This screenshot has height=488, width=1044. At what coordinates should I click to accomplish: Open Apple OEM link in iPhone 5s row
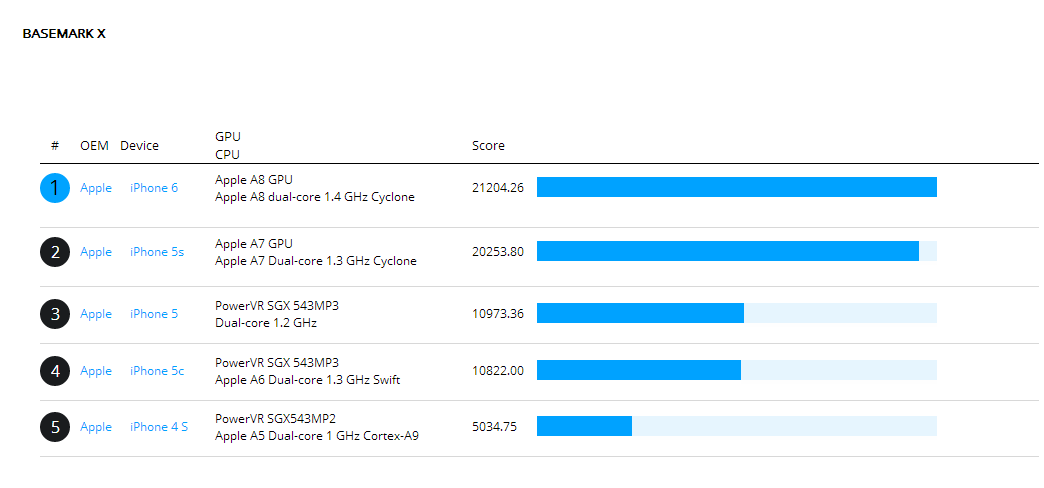(96, 252)
